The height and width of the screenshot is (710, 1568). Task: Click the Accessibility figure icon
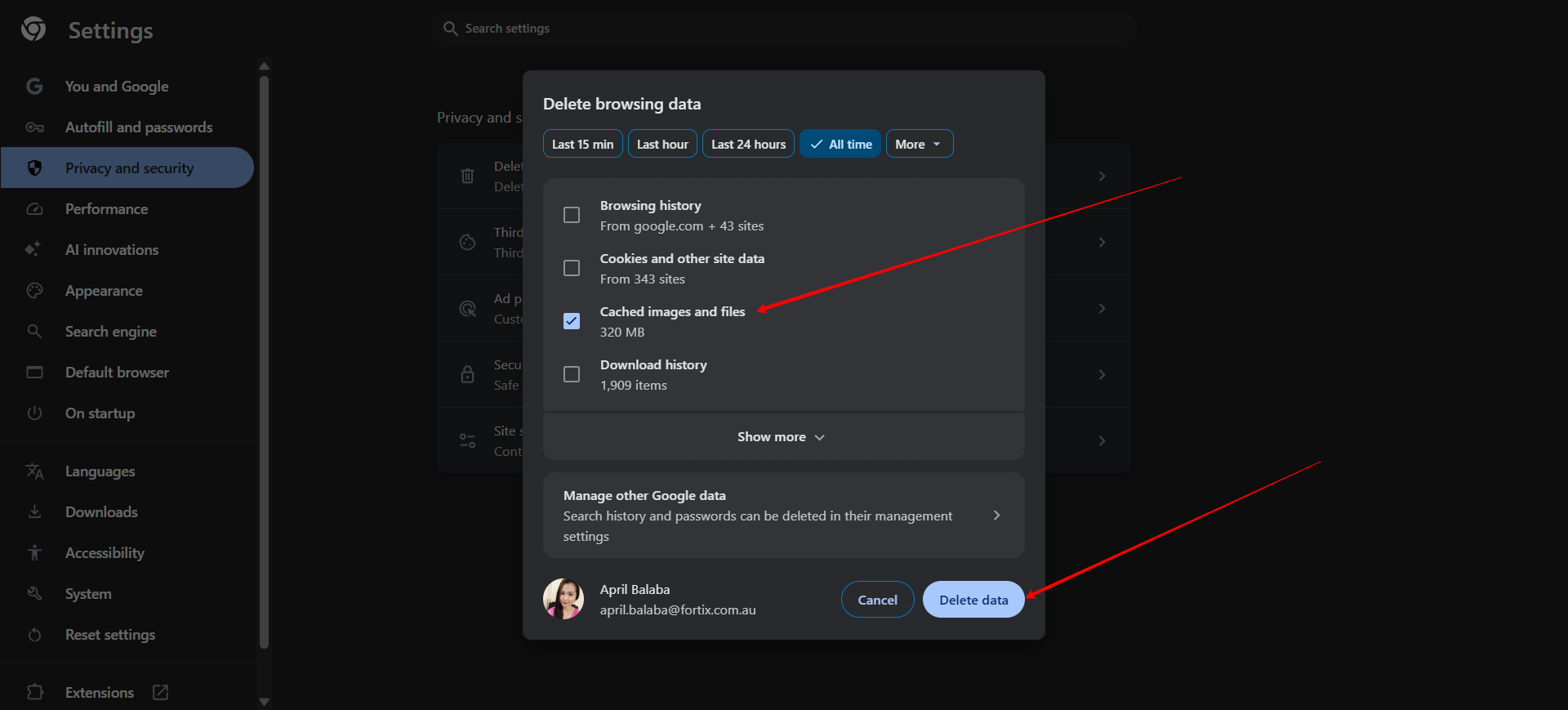(34, 553)
